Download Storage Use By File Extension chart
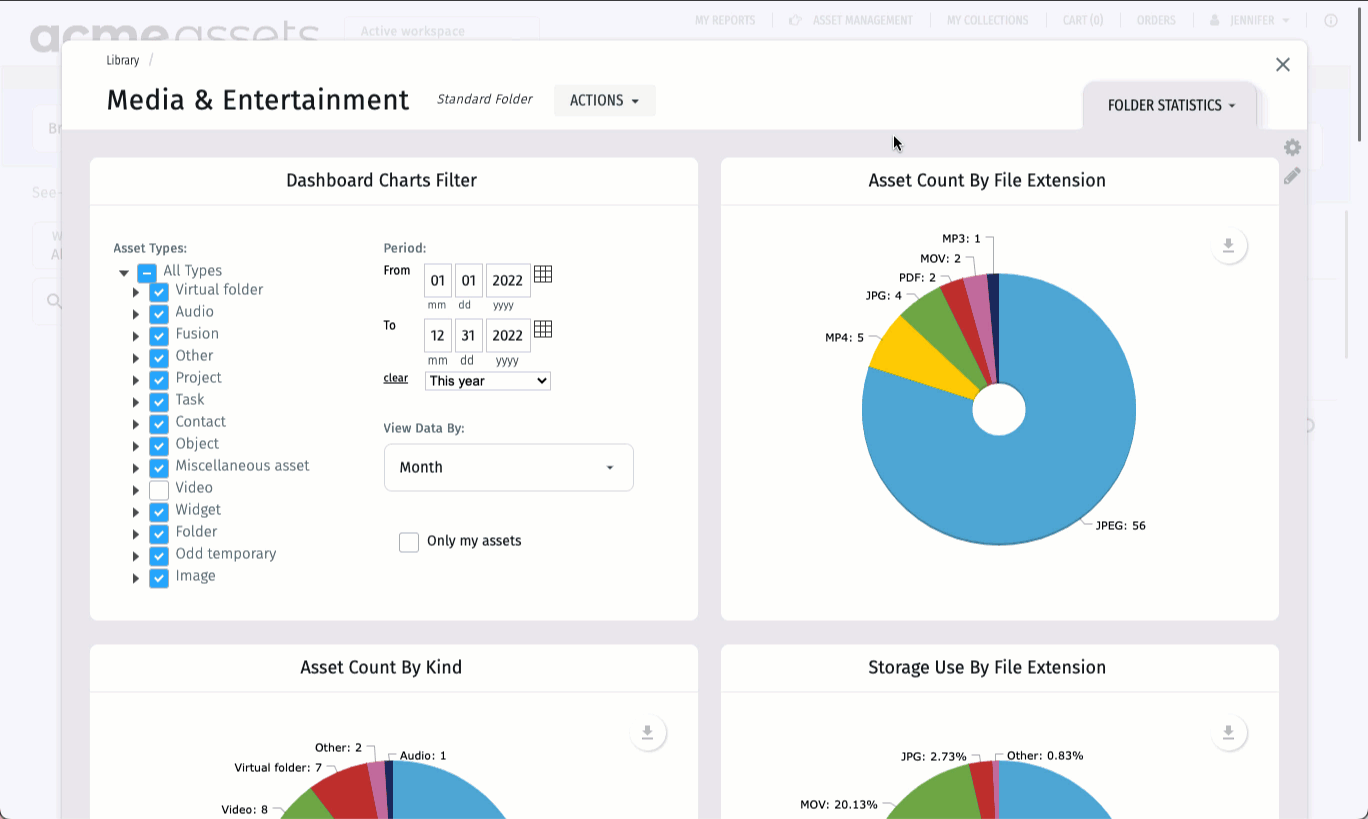This screenshot has width=1368, height=819. [x=1228, y=733]
